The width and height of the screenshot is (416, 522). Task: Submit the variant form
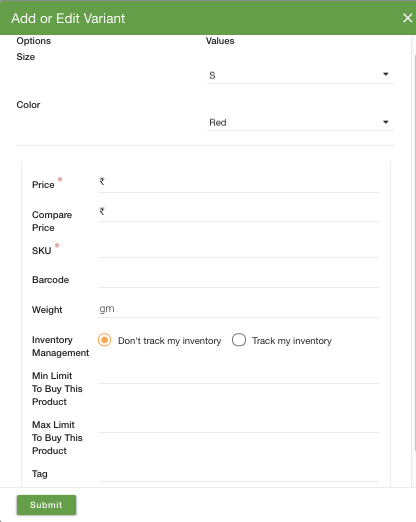(46, 505)
